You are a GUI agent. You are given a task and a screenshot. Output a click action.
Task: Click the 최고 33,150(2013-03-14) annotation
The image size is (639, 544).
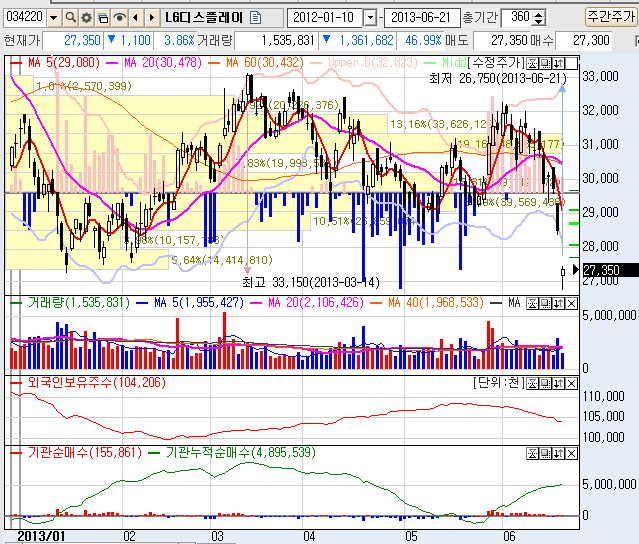[x=311, y=282]
